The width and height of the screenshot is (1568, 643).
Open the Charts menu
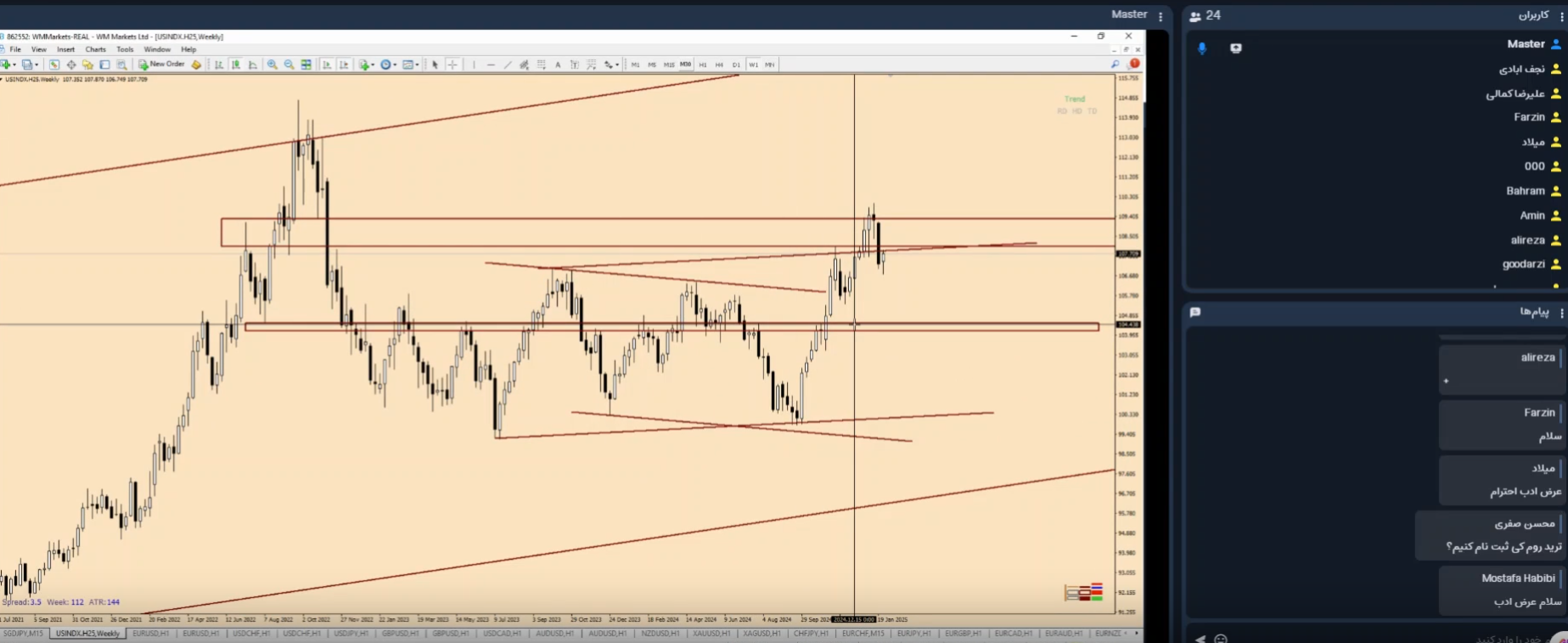click(96, 49)
